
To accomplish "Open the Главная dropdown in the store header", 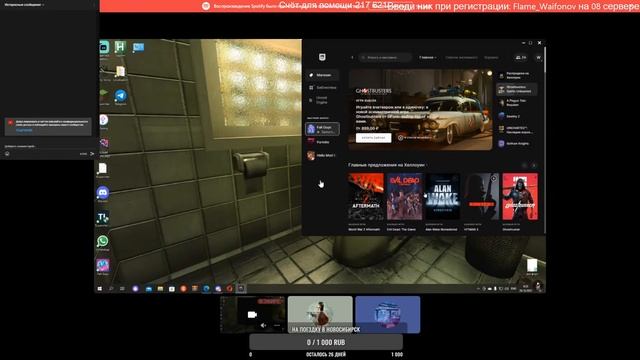I will (427, 58).
